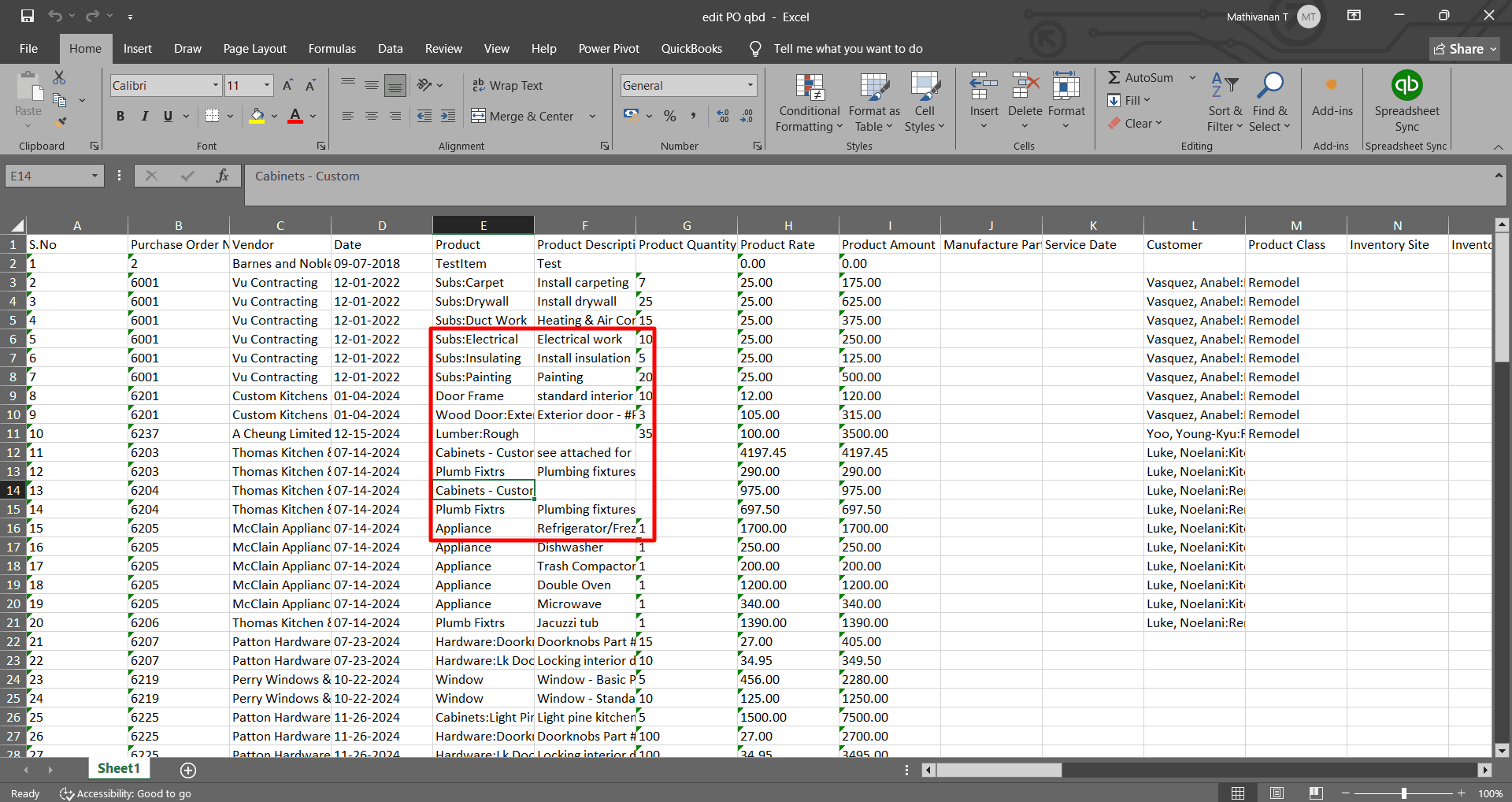1512x802 pixels.
Task: Open Accounting Number Format icon
Action: click(x=631, y=115)
